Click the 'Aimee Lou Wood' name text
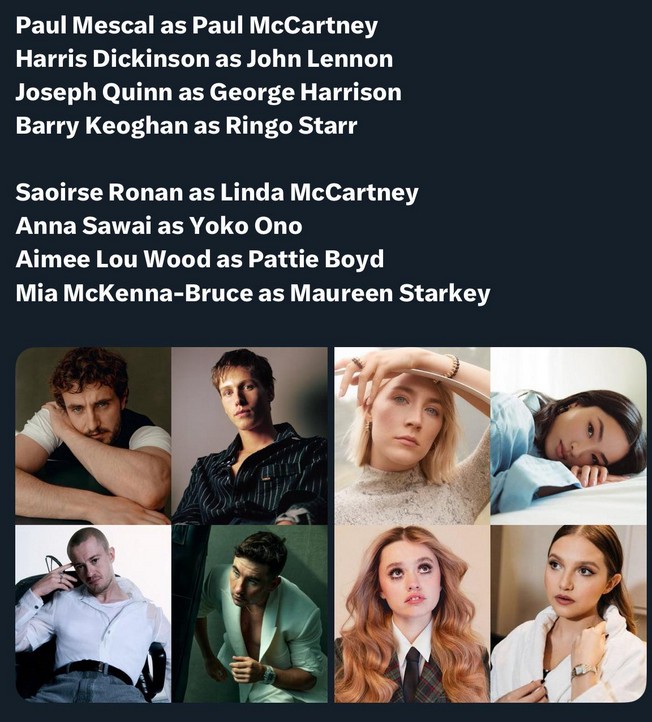Image resolution: width=652 pixels, height=722 pixels. point(113,259)
